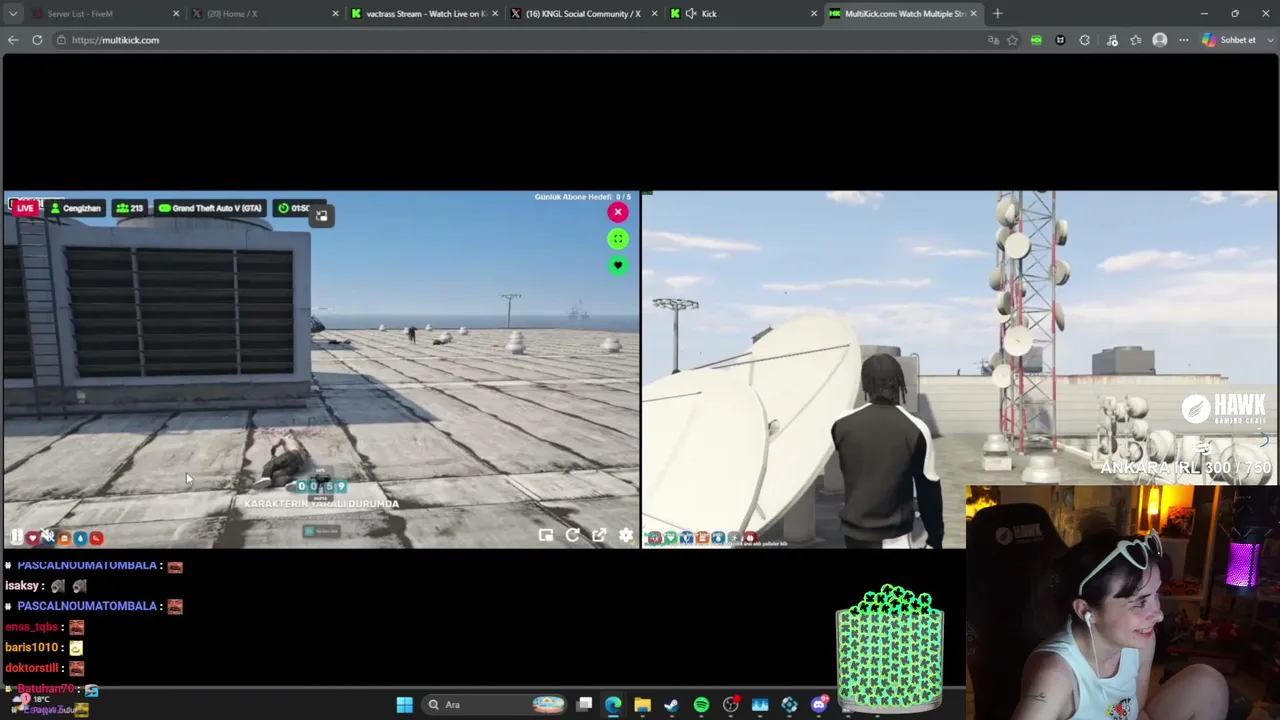The height and width of the screenshot is (720, 1280).
Task: Open the tab search dropdown in title bar
Action: click(x=13, y=14)
